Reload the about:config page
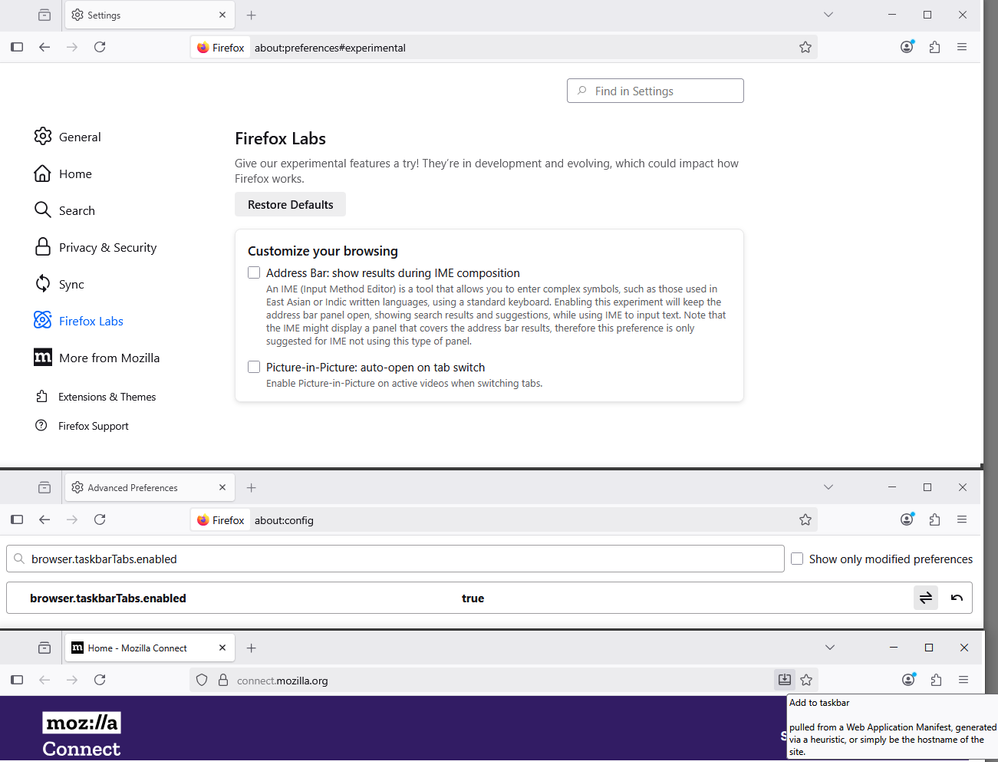 point(100,520)
